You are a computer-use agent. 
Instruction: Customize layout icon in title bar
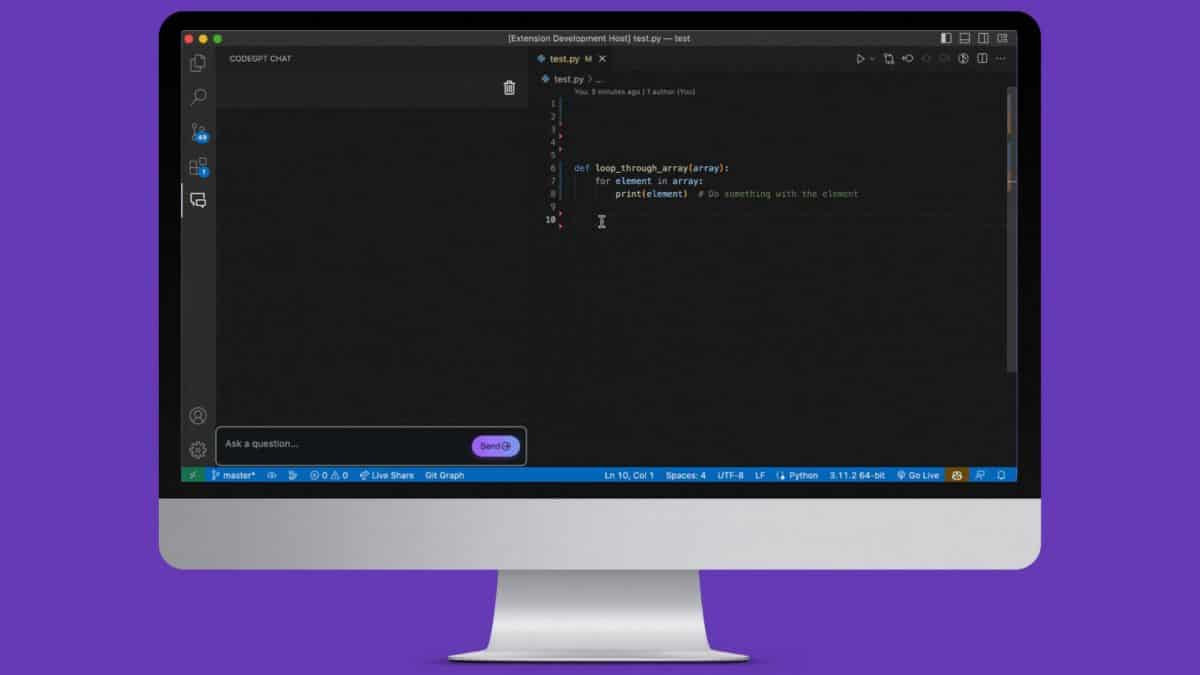point(1003,38)
